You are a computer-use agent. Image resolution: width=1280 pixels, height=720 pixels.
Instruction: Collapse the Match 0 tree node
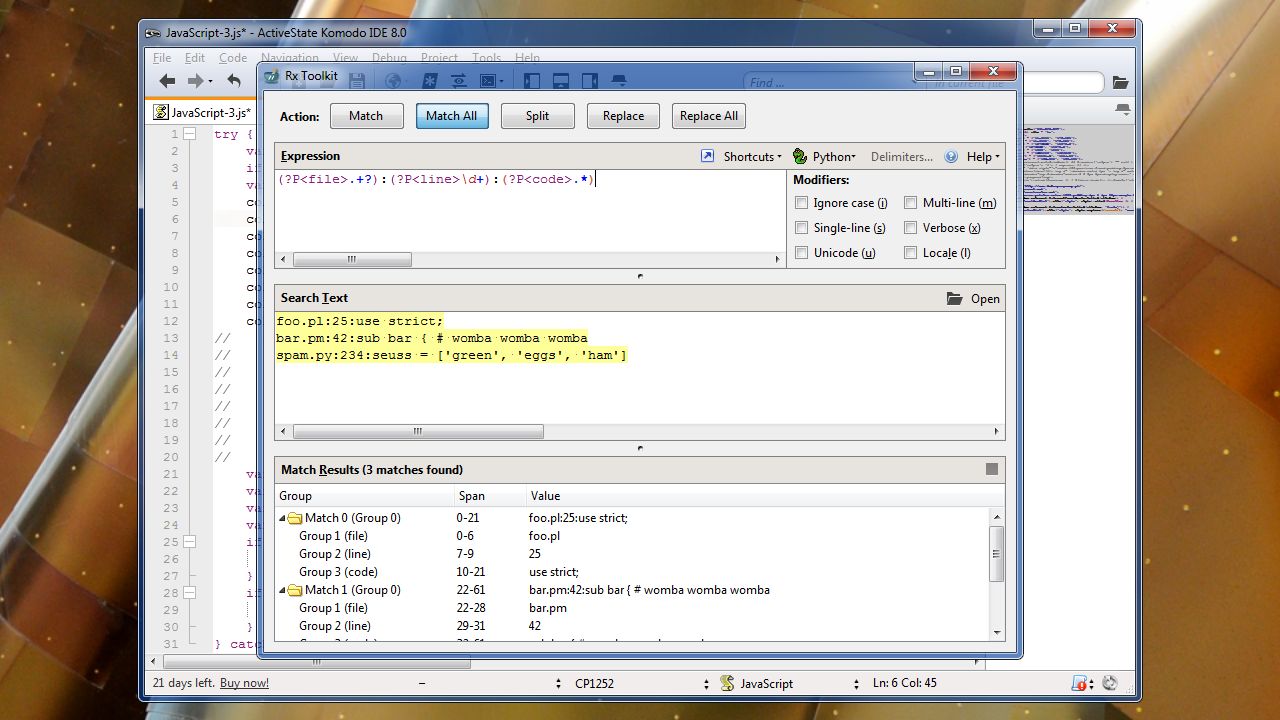tap(282, 518)
